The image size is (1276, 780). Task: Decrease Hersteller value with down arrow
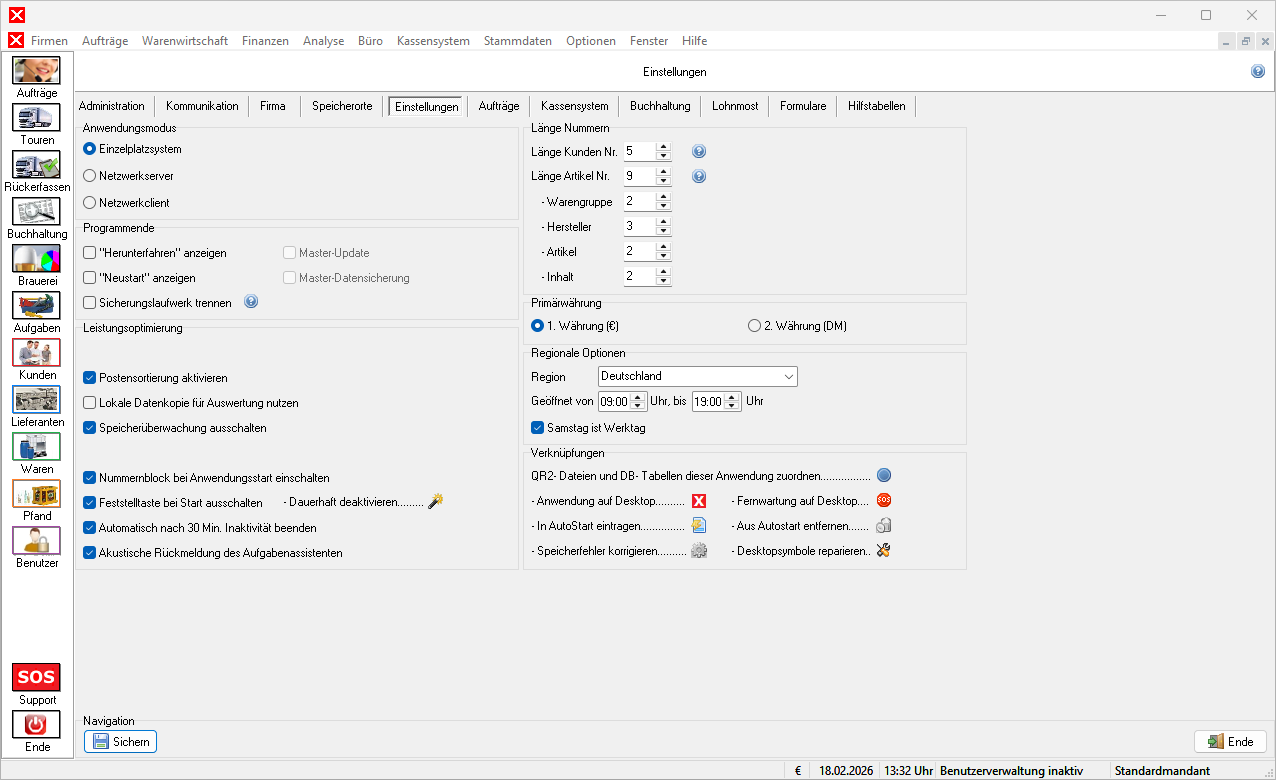[663, 231]
